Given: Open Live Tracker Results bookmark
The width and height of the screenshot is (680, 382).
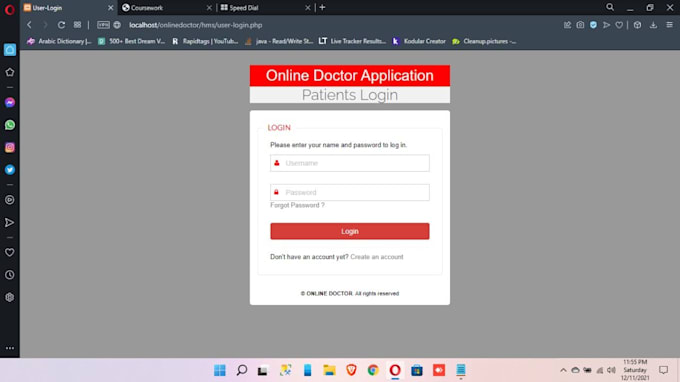Looking at the screenshot, I should [353, 41].
